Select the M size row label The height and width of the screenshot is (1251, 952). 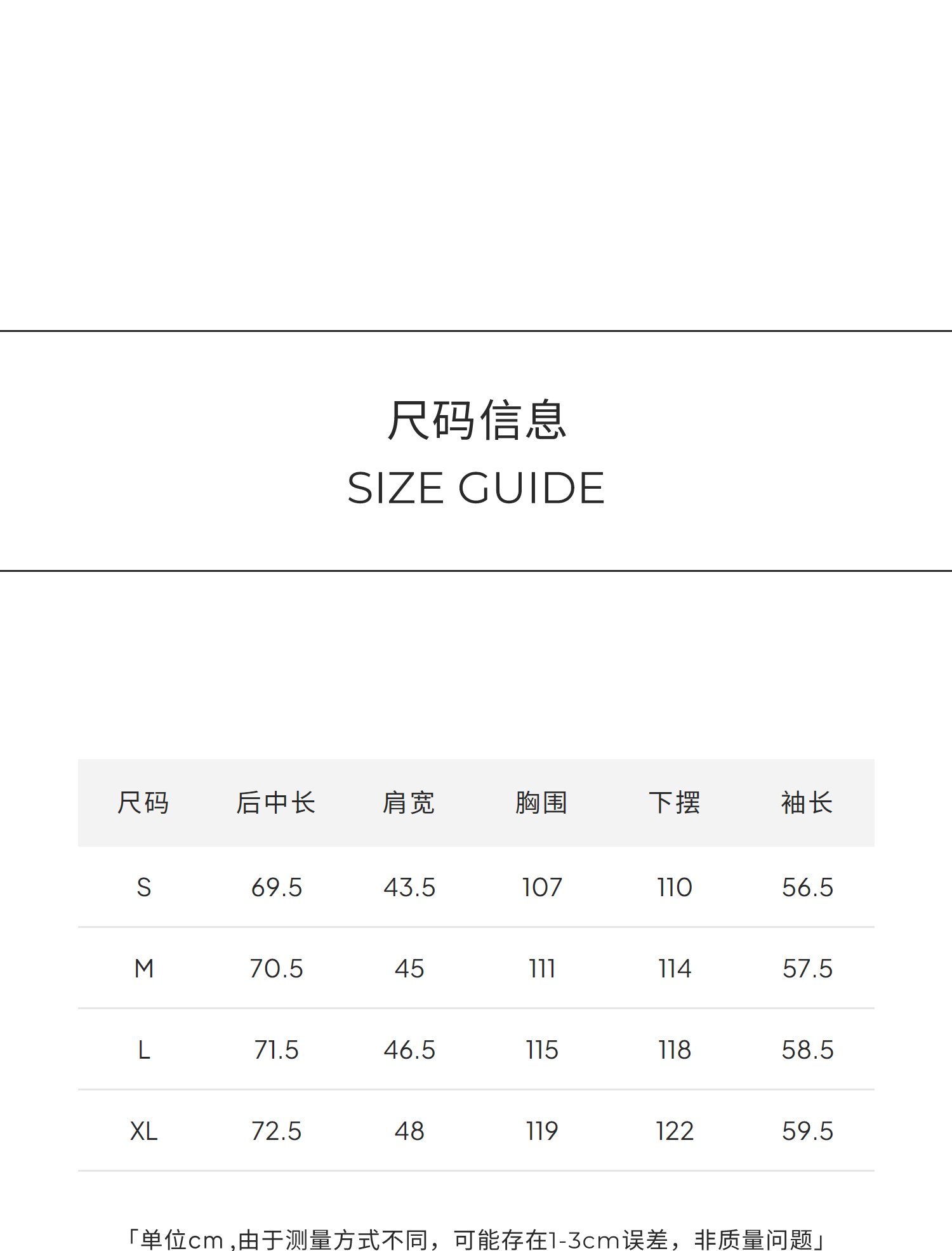tap(144, 969)
